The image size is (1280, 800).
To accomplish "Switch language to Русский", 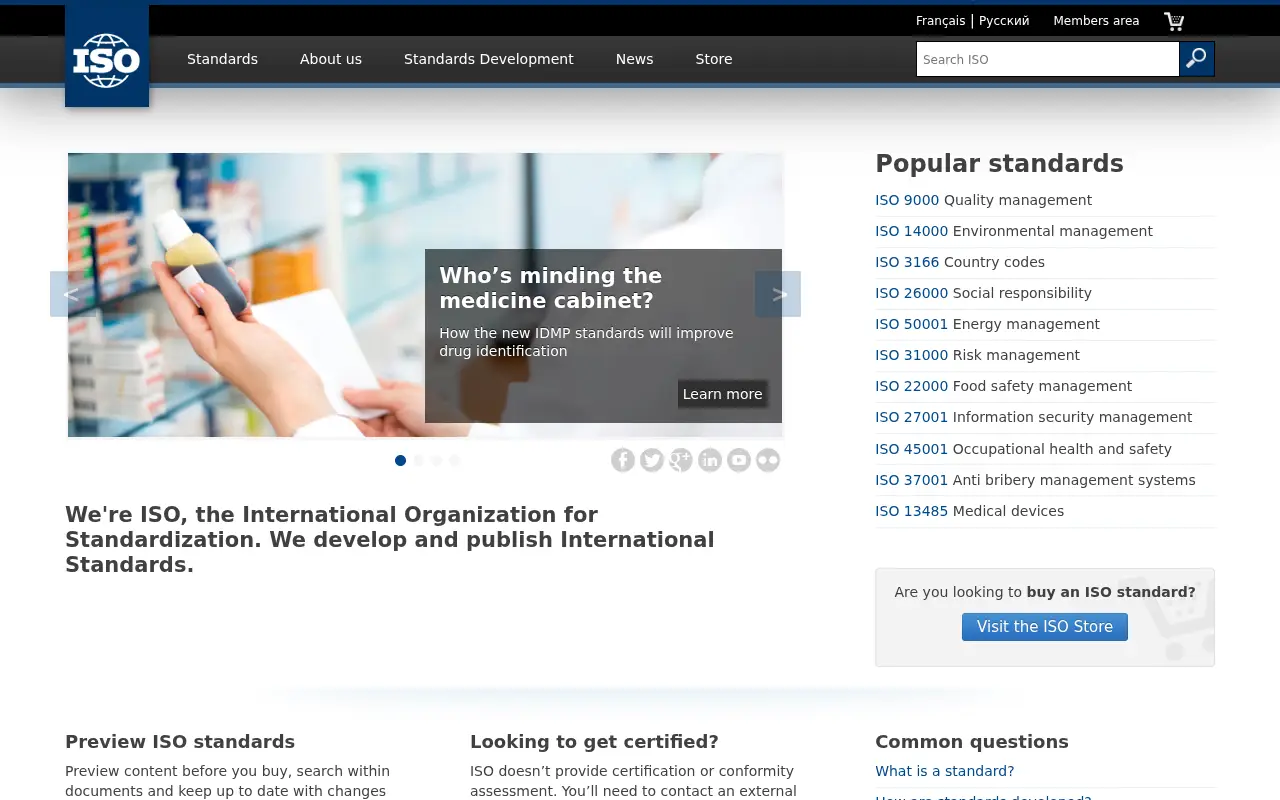I will click(1004, 20).
